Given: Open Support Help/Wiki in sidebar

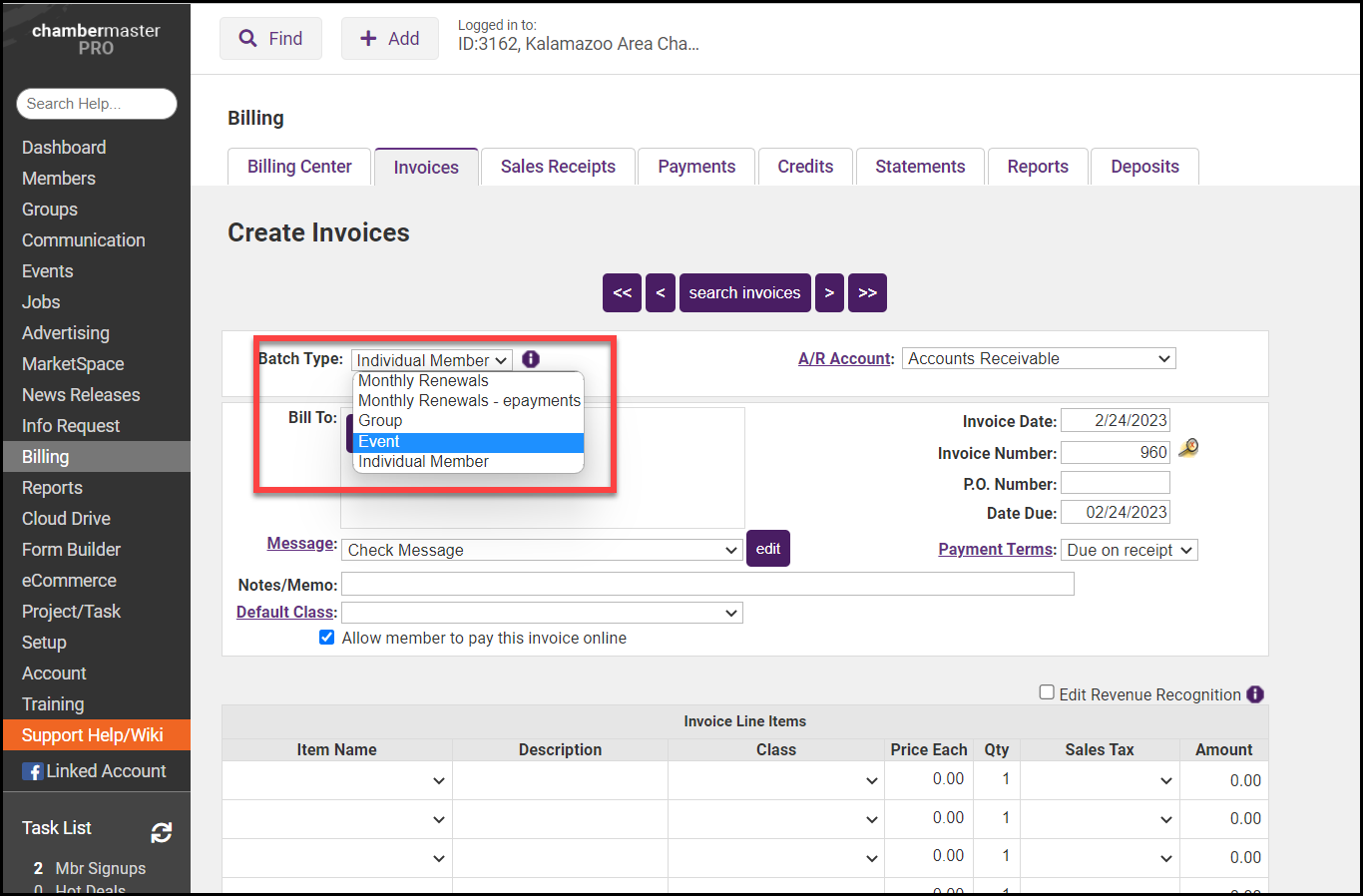Looking at the screenshot, I should [x=93, y=735].
